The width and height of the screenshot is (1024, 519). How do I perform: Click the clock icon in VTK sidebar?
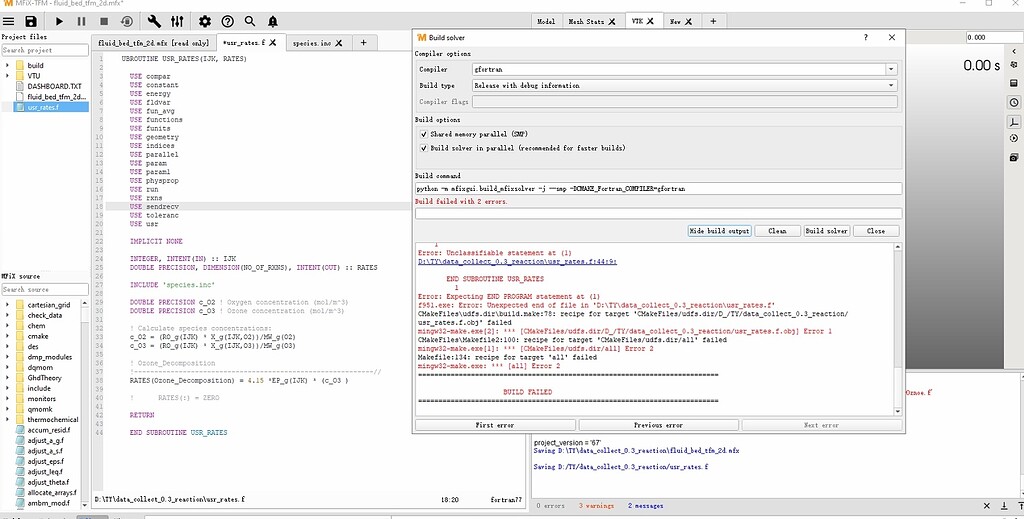pyautogui.click(x=1013, y=102)
